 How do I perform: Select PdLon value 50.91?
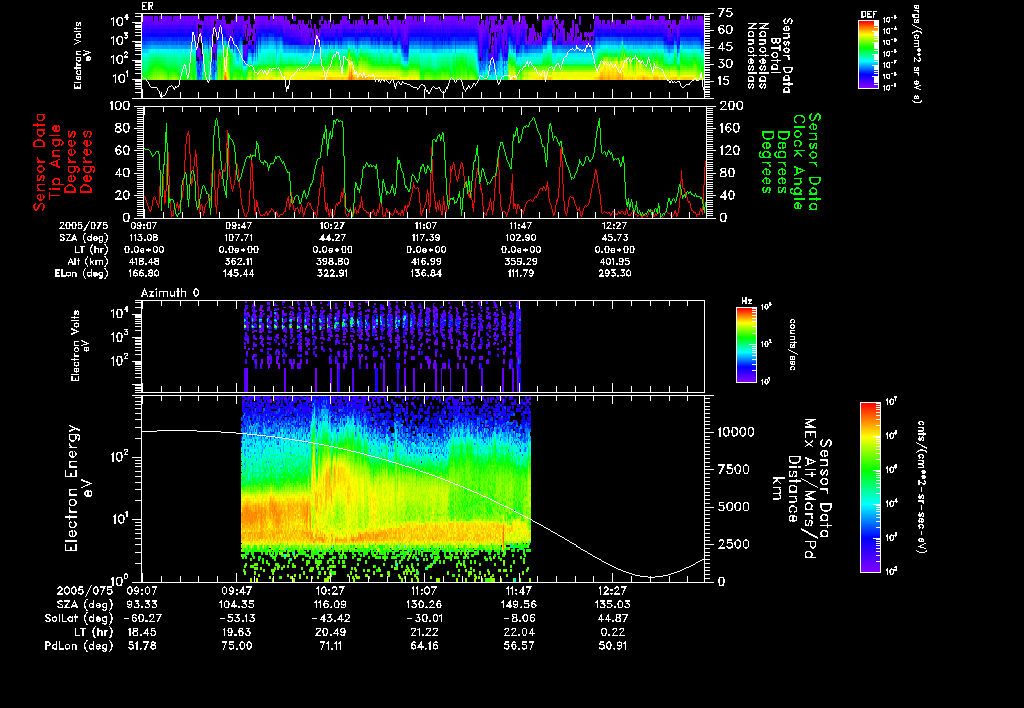613,646
